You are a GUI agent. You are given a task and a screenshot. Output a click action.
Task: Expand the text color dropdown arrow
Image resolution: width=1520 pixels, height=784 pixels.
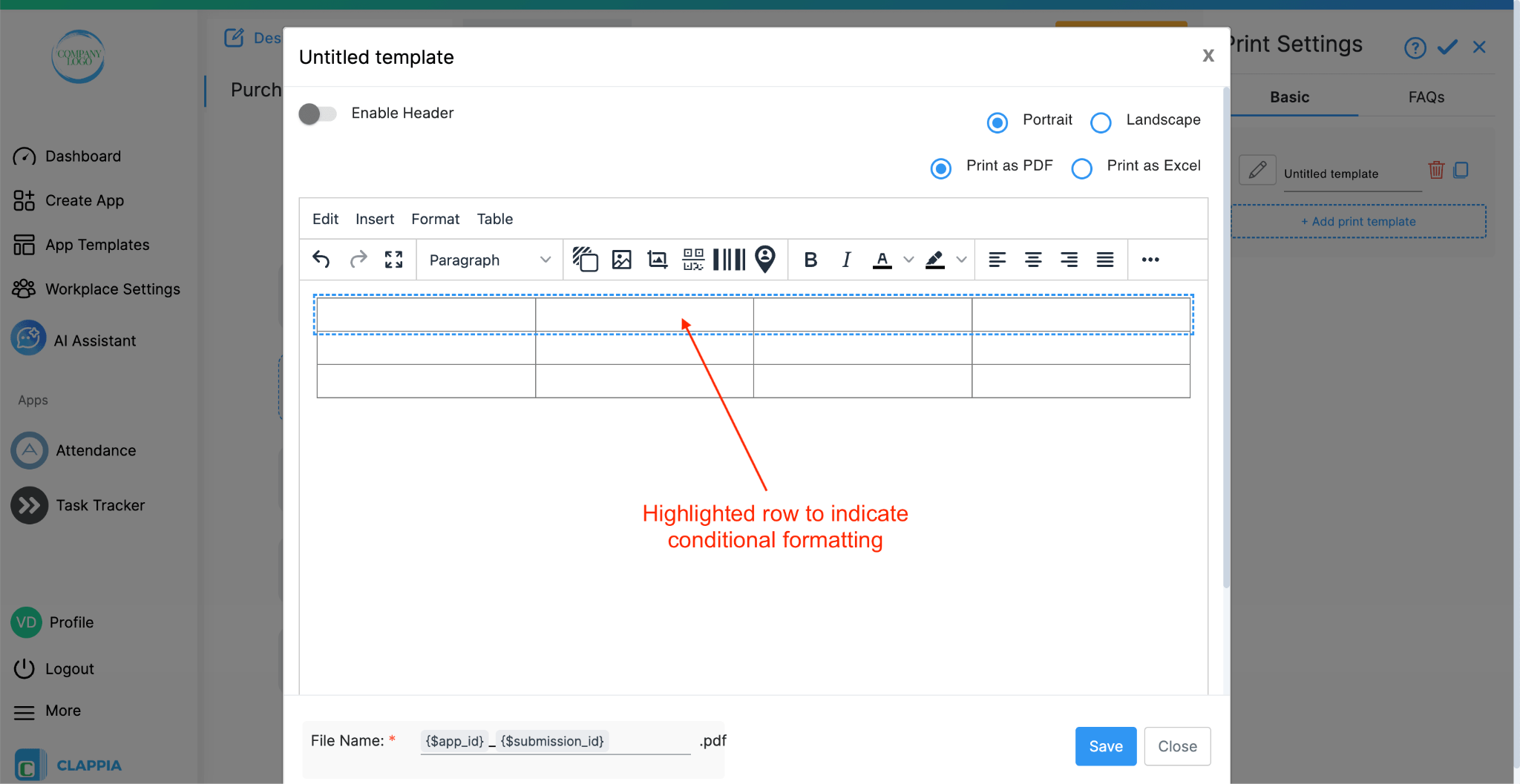908,260
